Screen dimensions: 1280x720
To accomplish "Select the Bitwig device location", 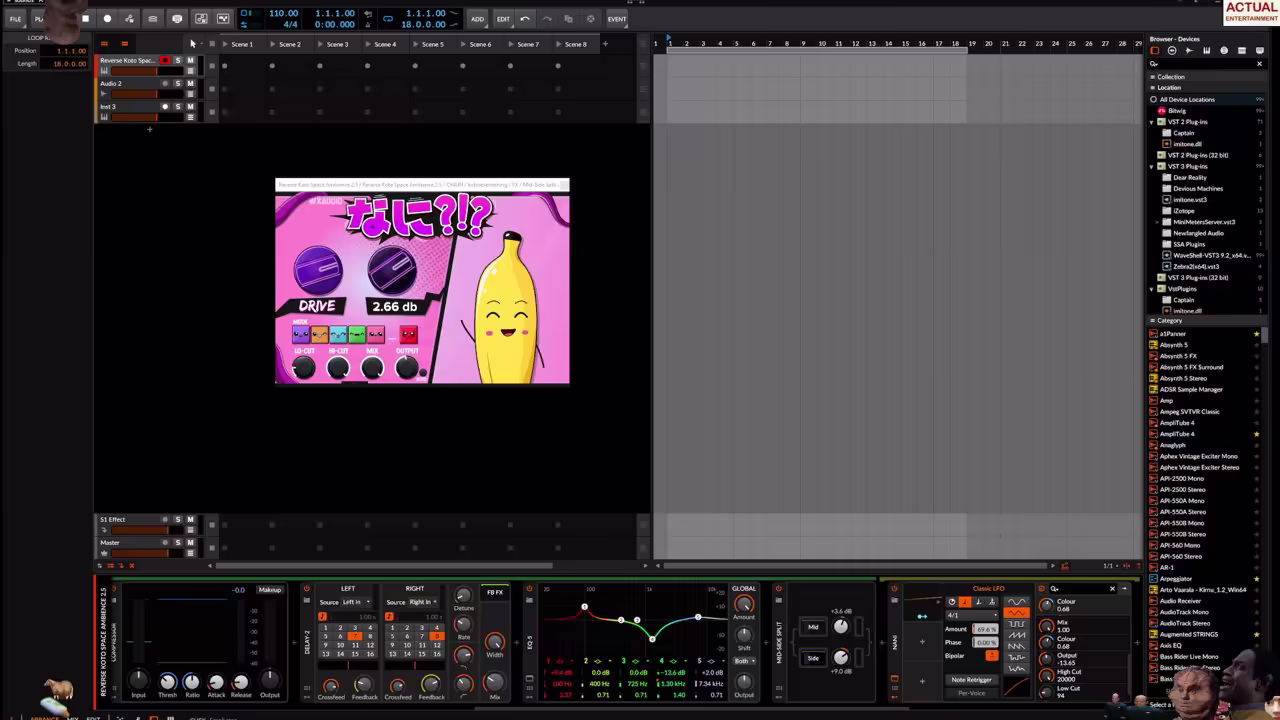I will [x=1177, y=111].
